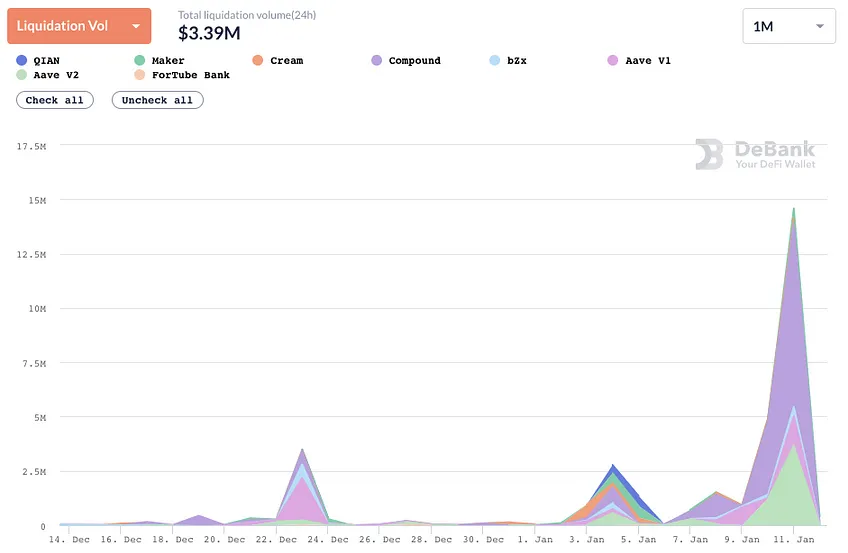Toggle the Maker legend entry
The height and width of the screenshot is (553, 848).
tap(160, 61)
